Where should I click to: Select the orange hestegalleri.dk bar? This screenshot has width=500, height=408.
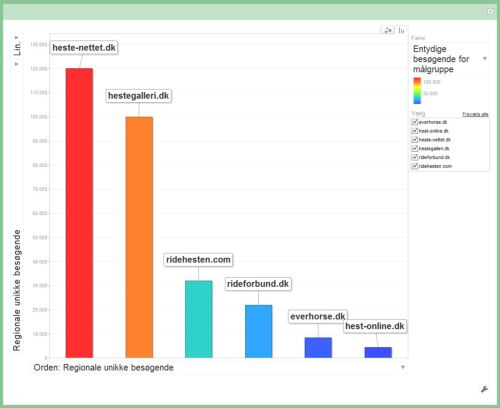139,237
